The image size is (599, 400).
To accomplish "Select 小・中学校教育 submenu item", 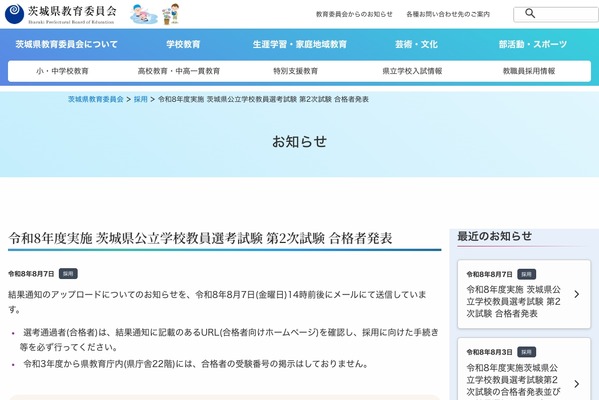I will point(62,71).
